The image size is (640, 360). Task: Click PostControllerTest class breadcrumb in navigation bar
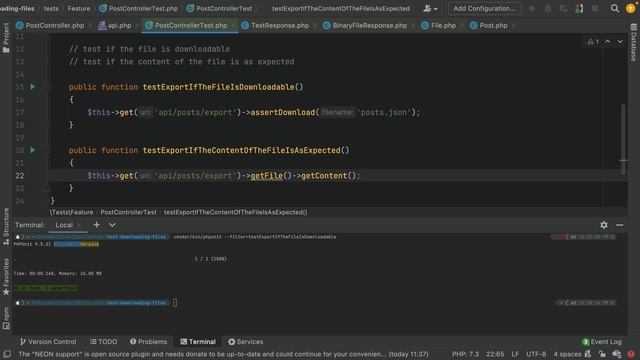point(219,8)
